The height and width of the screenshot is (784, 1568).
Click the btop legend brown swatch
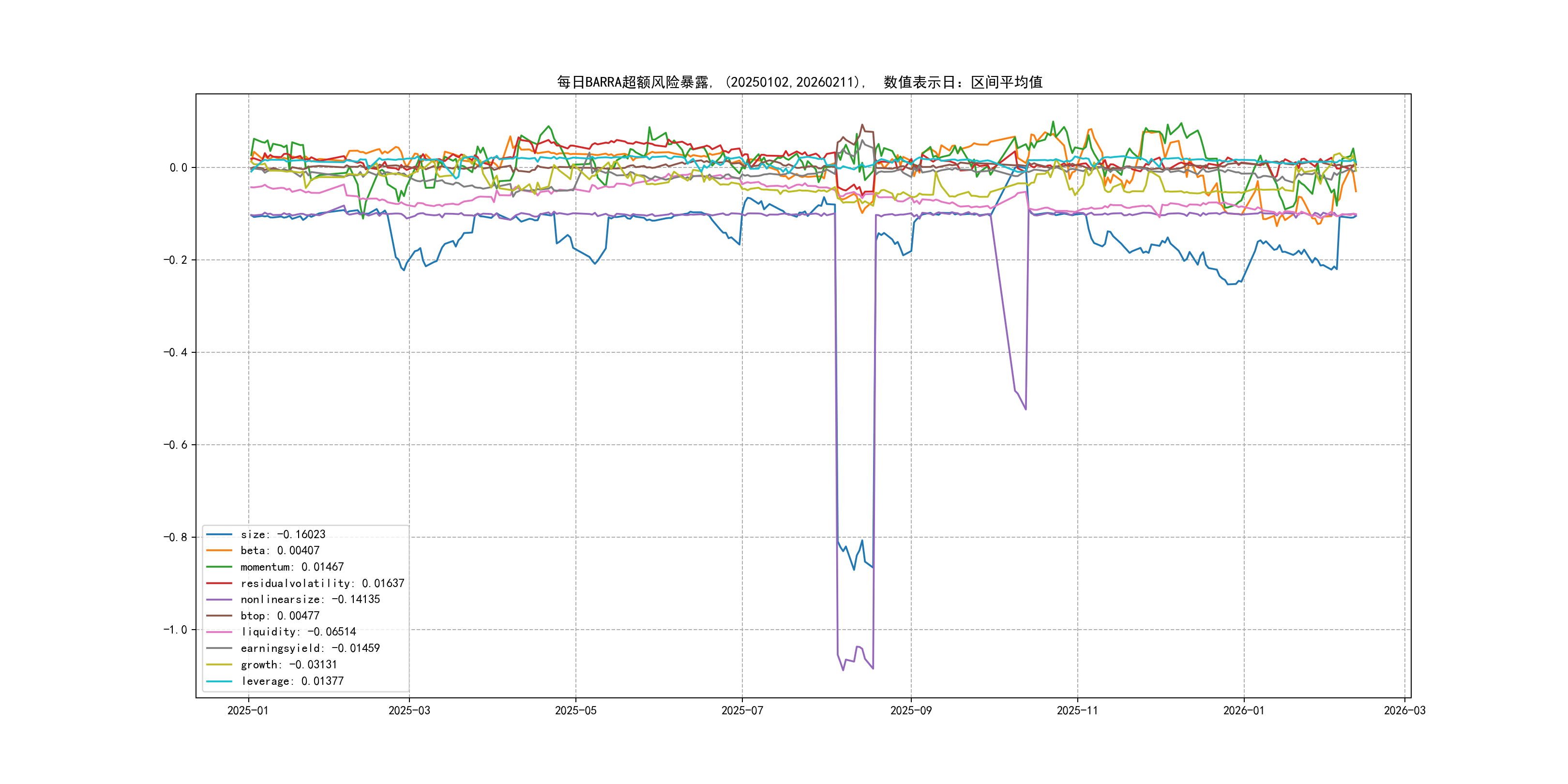(219, 616)
